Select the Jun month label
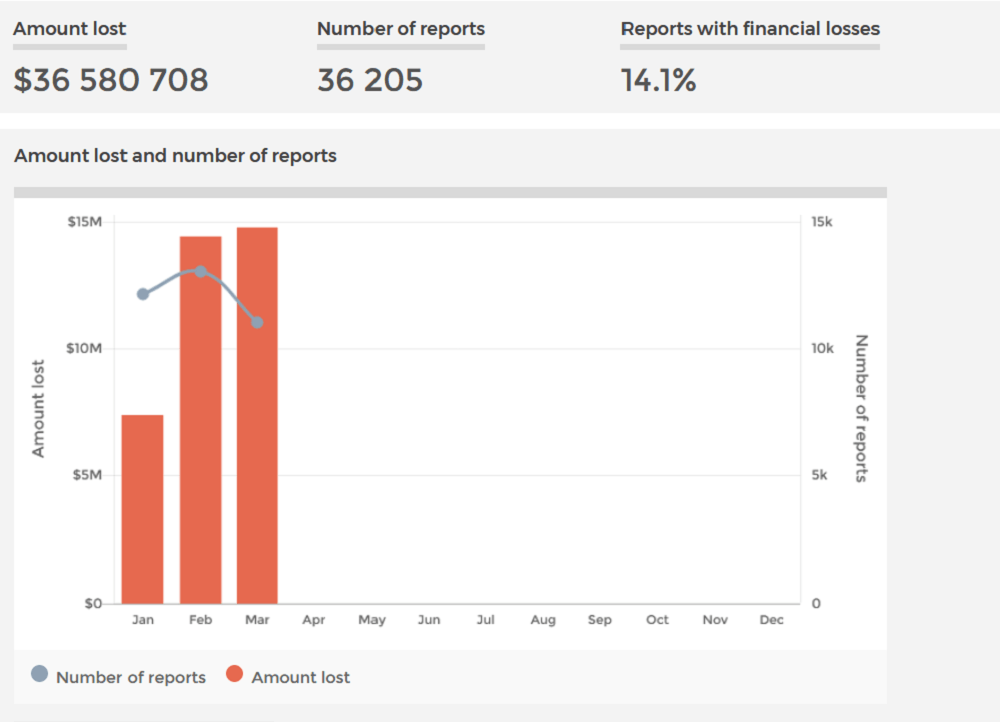The height and width of the screenshot is (722, 1000). (429, 620)
